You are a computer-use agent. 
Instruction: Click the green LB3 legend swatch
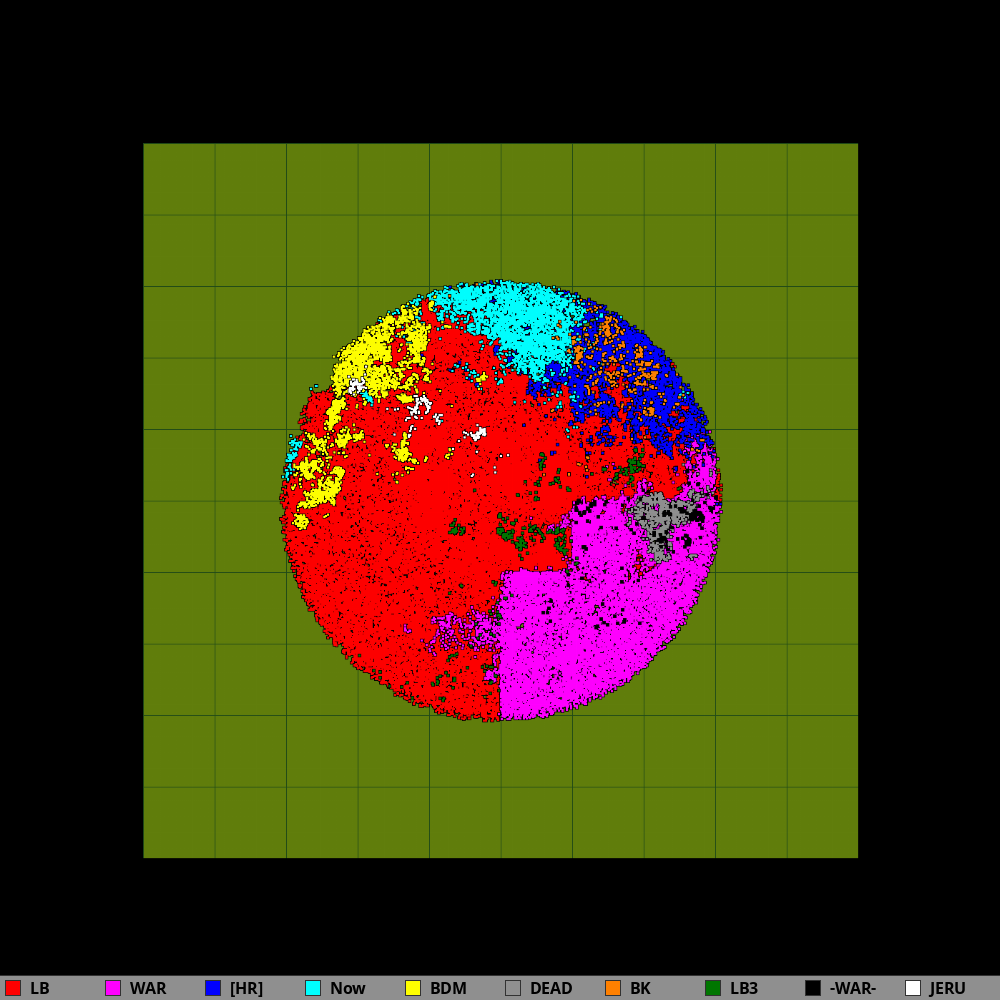(713, 988)
